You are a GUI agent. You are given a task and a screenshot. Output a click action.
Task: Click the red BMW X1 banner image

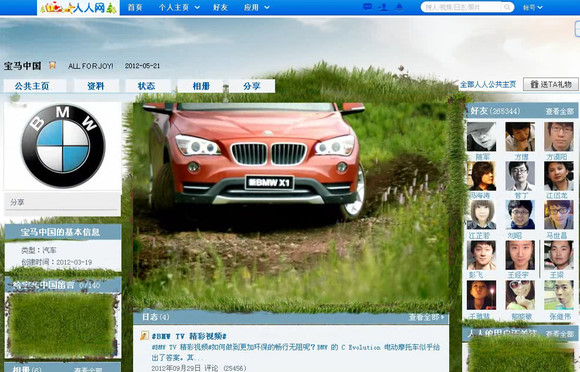pos(291,205)
